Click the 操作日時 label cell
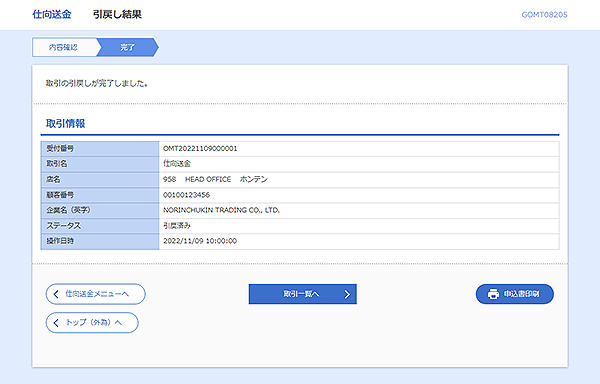 [x=100, y=241]
